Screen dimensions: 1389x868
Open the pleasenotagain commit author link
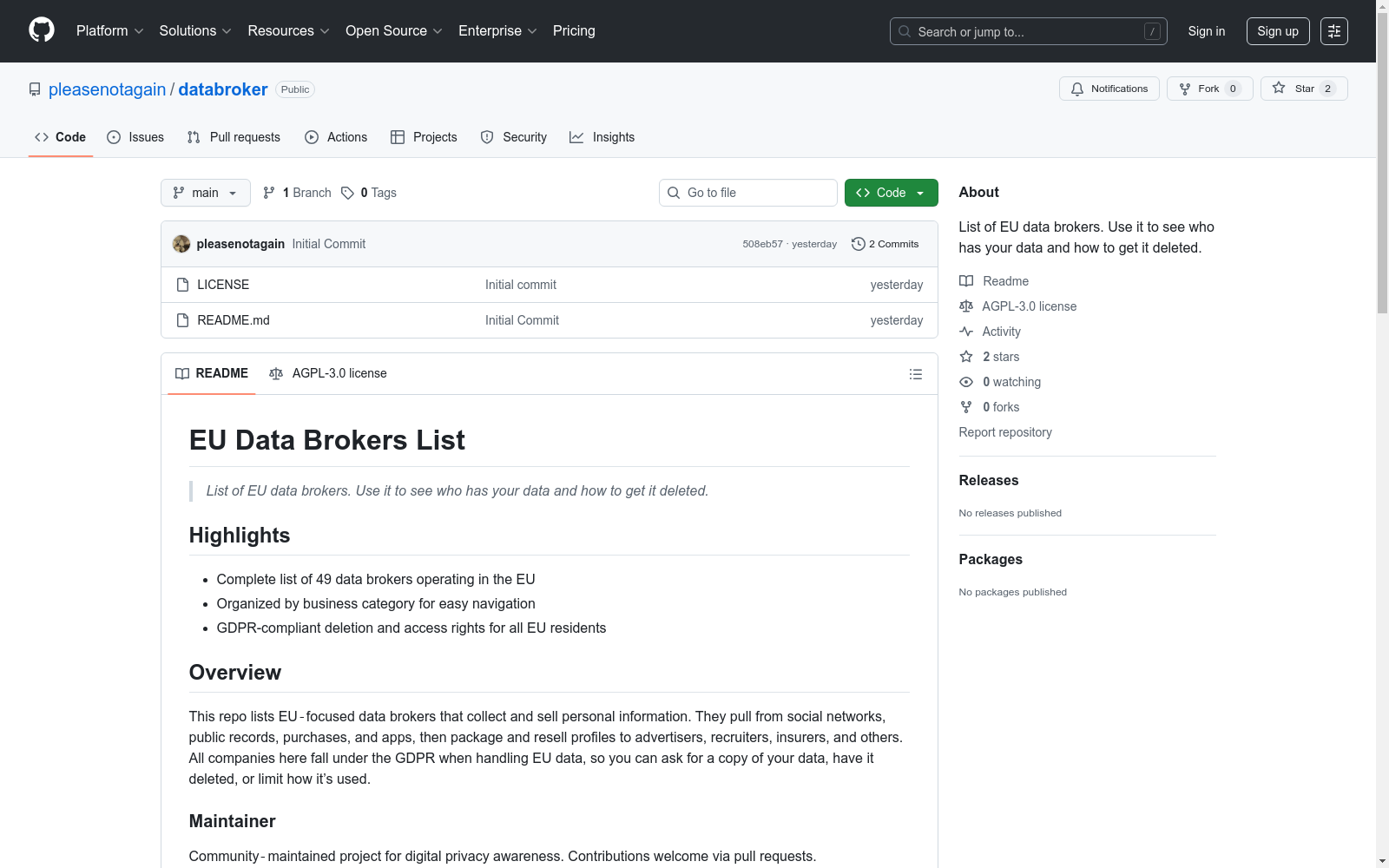(x=240, y=244)
